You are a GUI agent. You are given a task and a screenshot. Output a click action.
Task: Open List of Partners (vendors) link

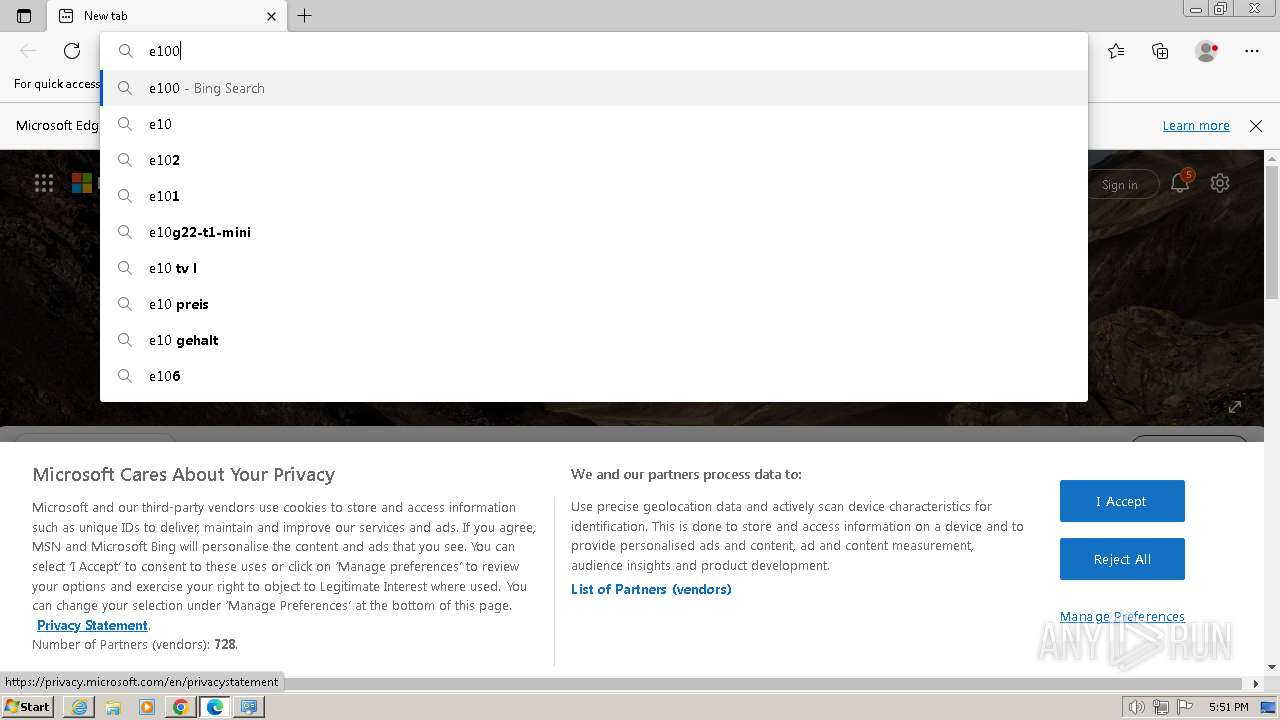click(651, 589)
